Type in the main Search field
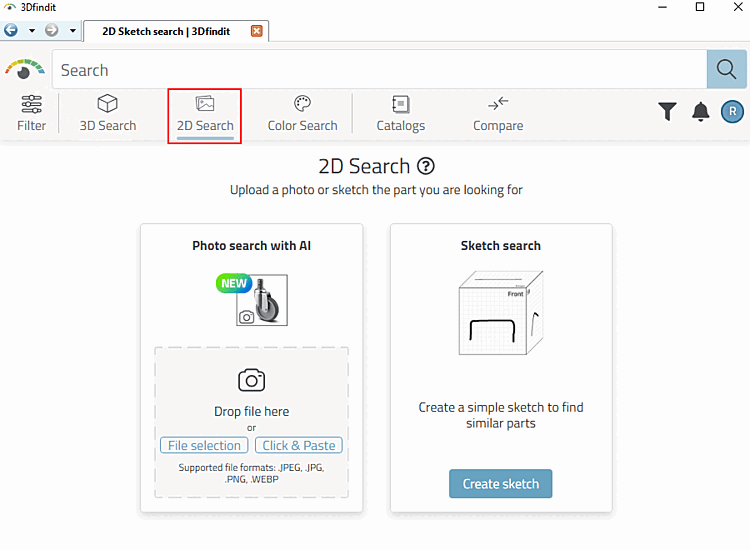This screenshot has height=550, width=750. (380, 70)
